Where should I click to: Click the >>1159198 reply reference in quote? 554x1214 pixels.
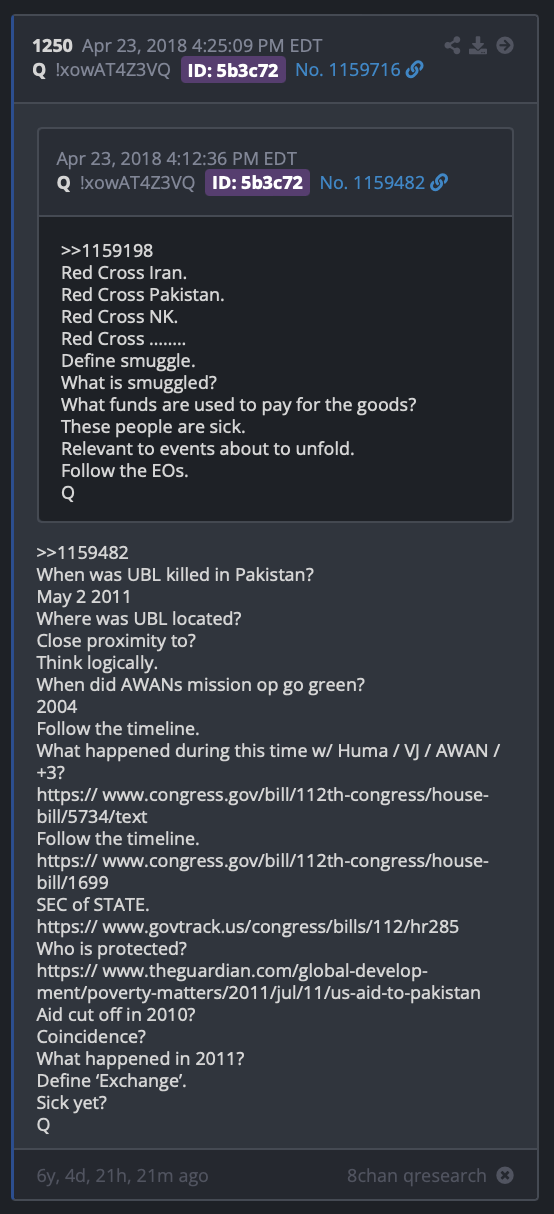click(x=107, y=250)
